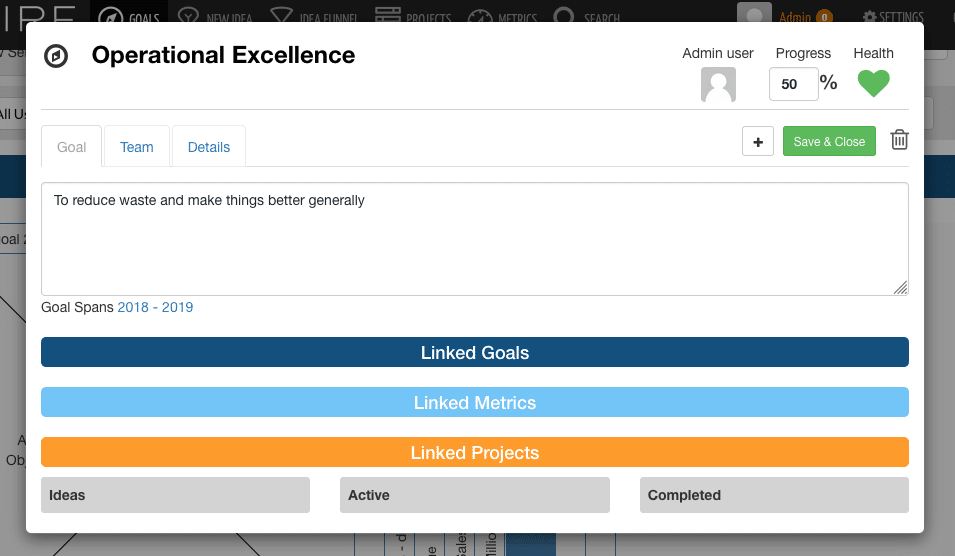This screenshot has width=955, height=556.
Task: Click into the goal description text area
Action: [474, 239]
